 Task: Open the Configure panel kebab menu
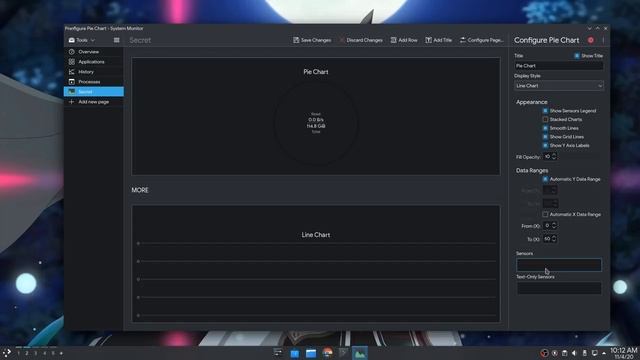click(603, 40)
